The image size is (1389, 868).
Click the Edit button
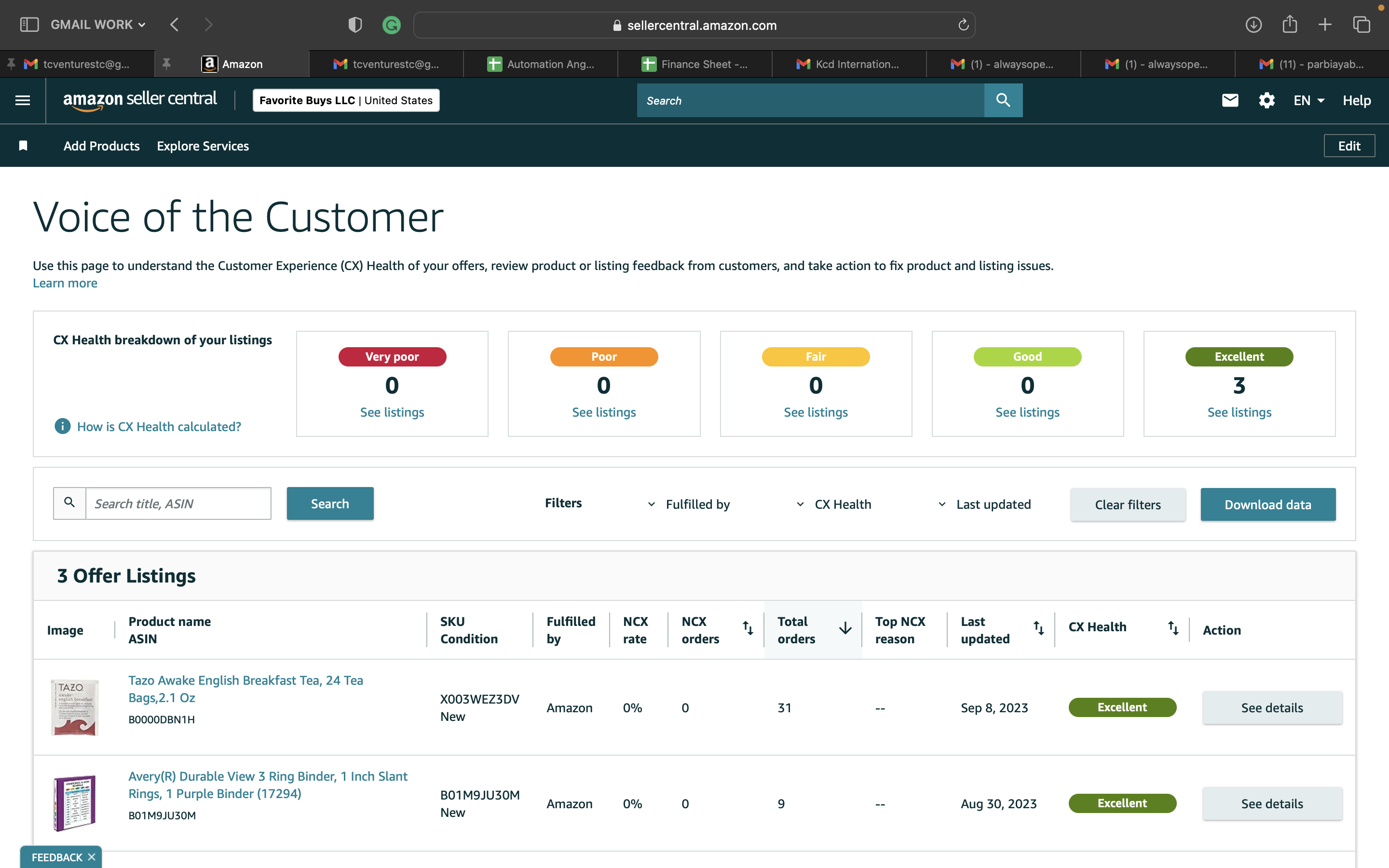1349,146
